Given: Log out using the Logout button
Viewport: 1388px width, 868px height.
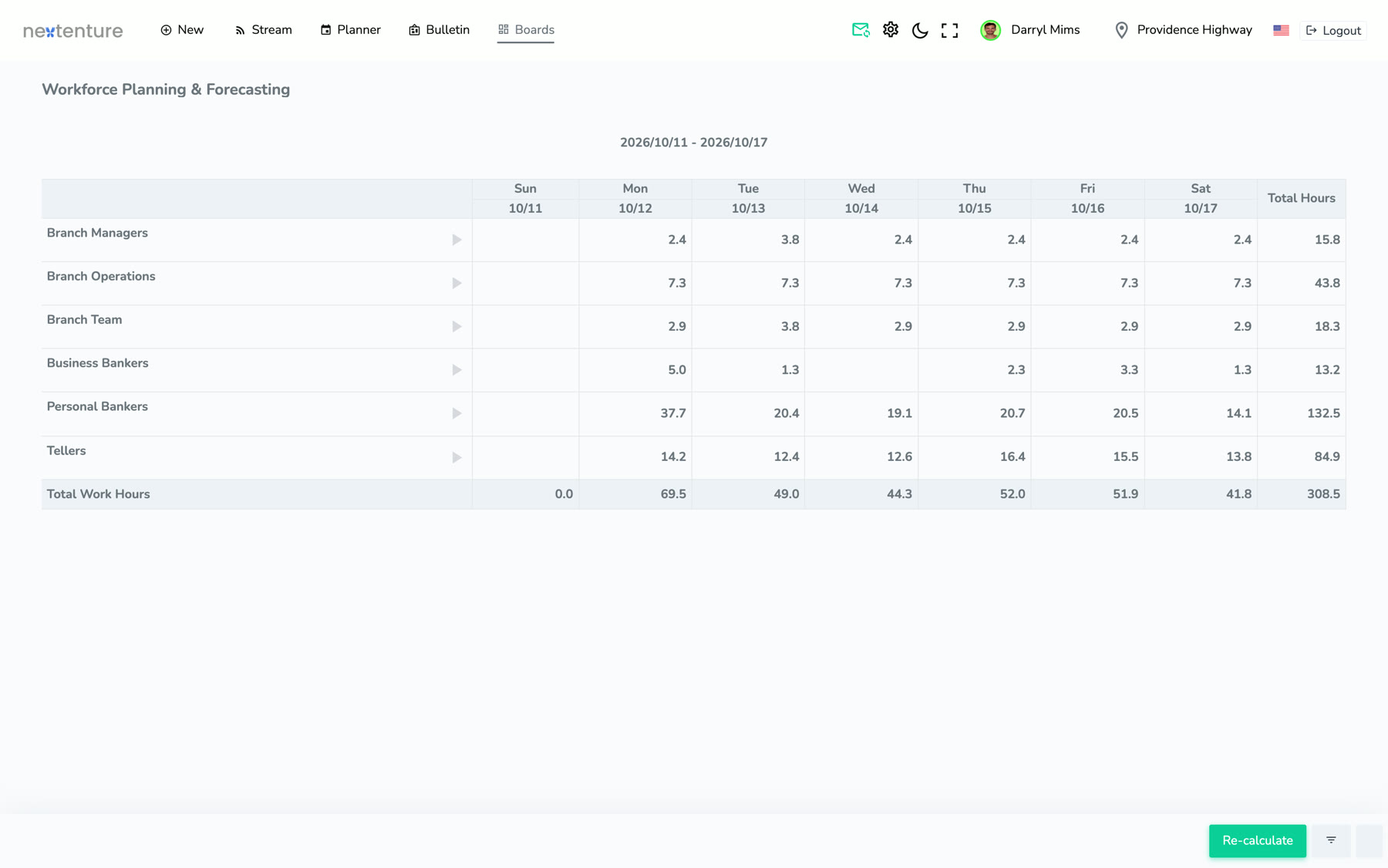Looking at the screenshot, I should [1333, 31].
